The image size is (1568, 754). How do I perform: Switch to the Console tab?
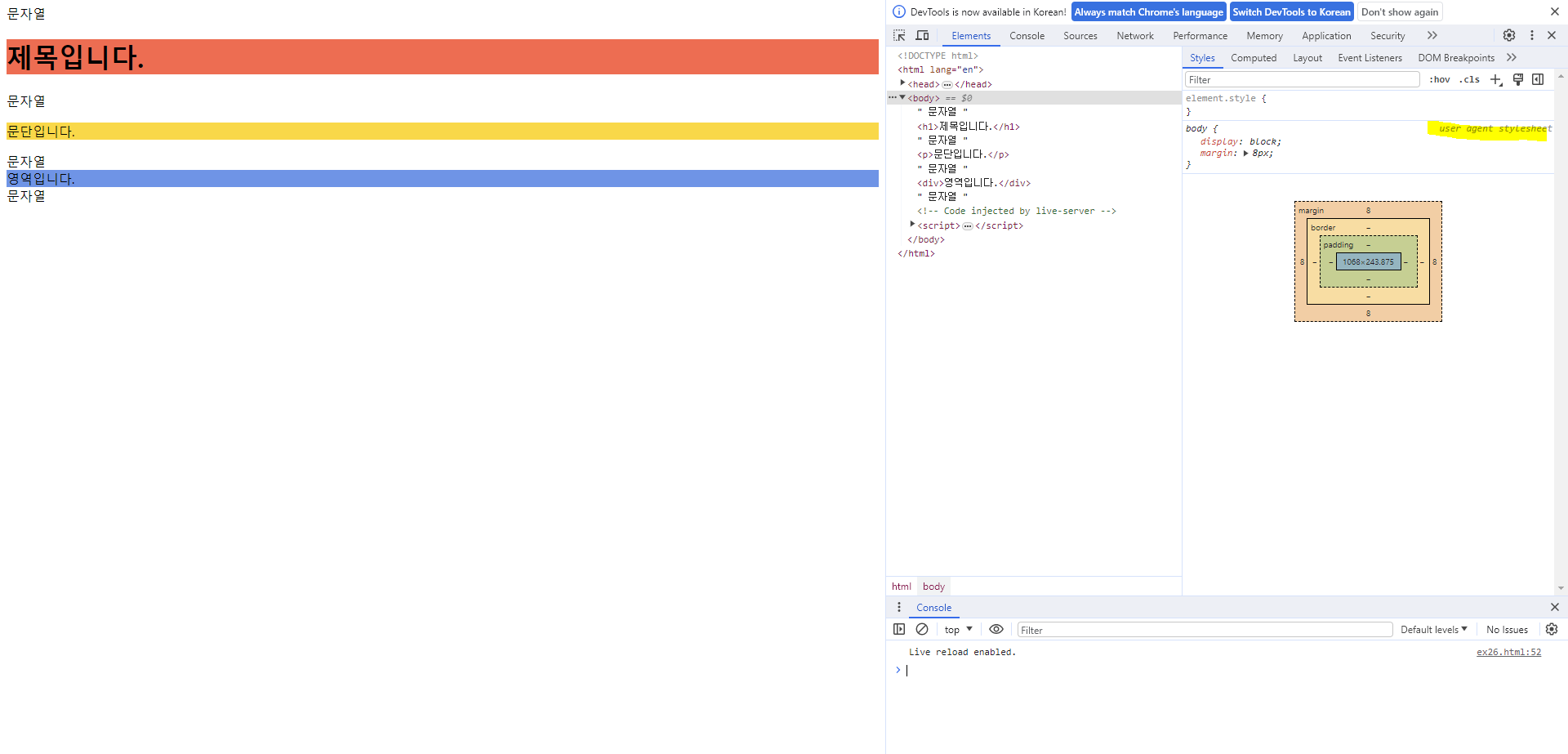pyautogui.click(x=1027, y=35)
